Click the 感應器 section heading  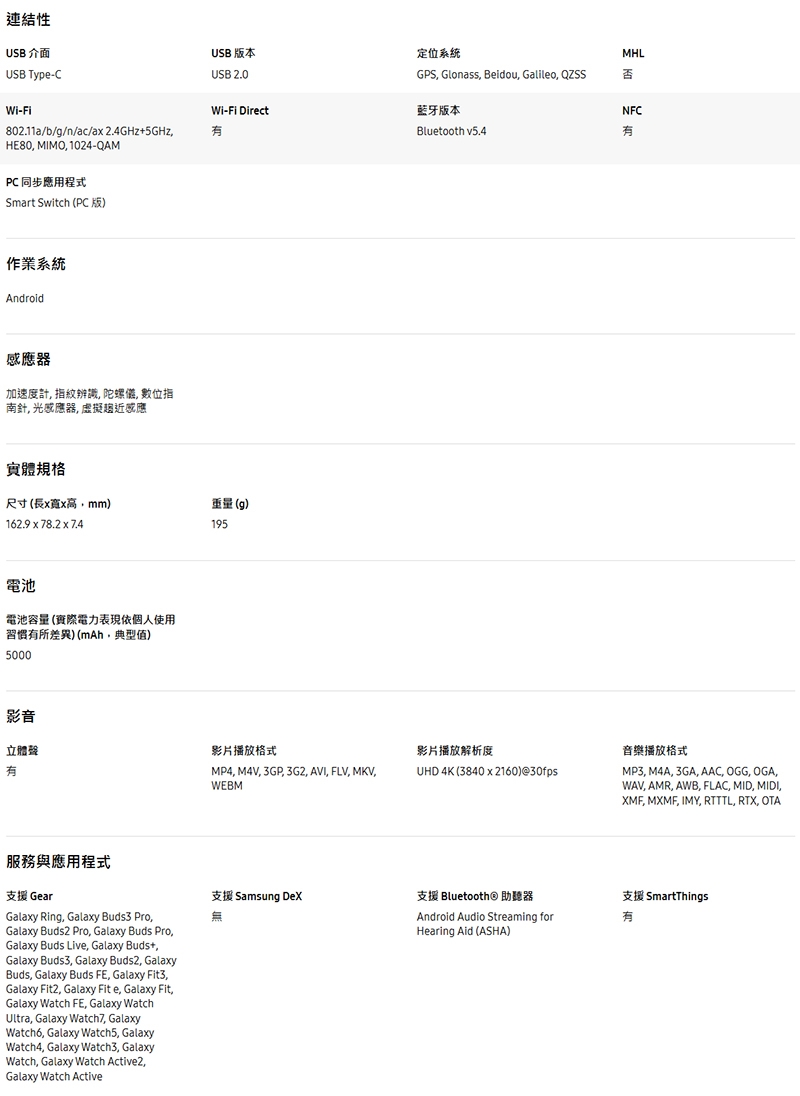tap(28, 359)
